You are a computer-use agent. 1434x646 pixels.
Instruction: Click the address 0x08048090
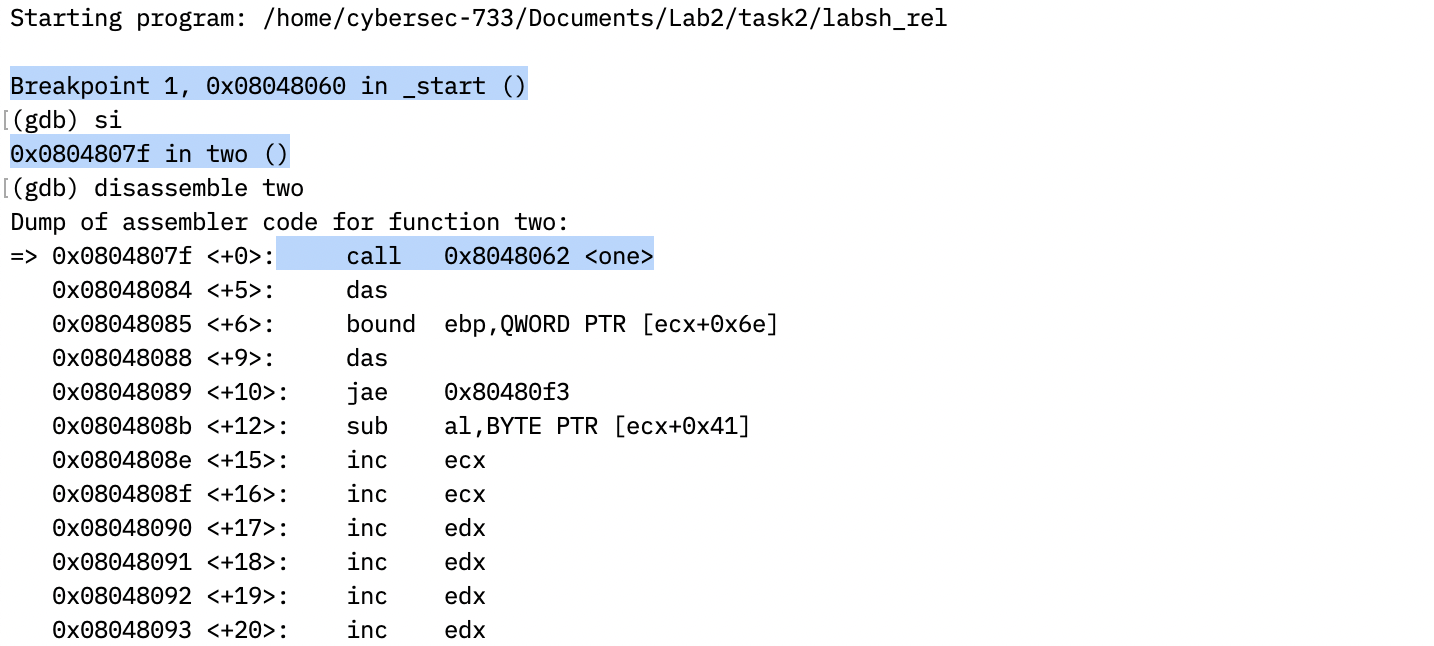coord(121,529)
